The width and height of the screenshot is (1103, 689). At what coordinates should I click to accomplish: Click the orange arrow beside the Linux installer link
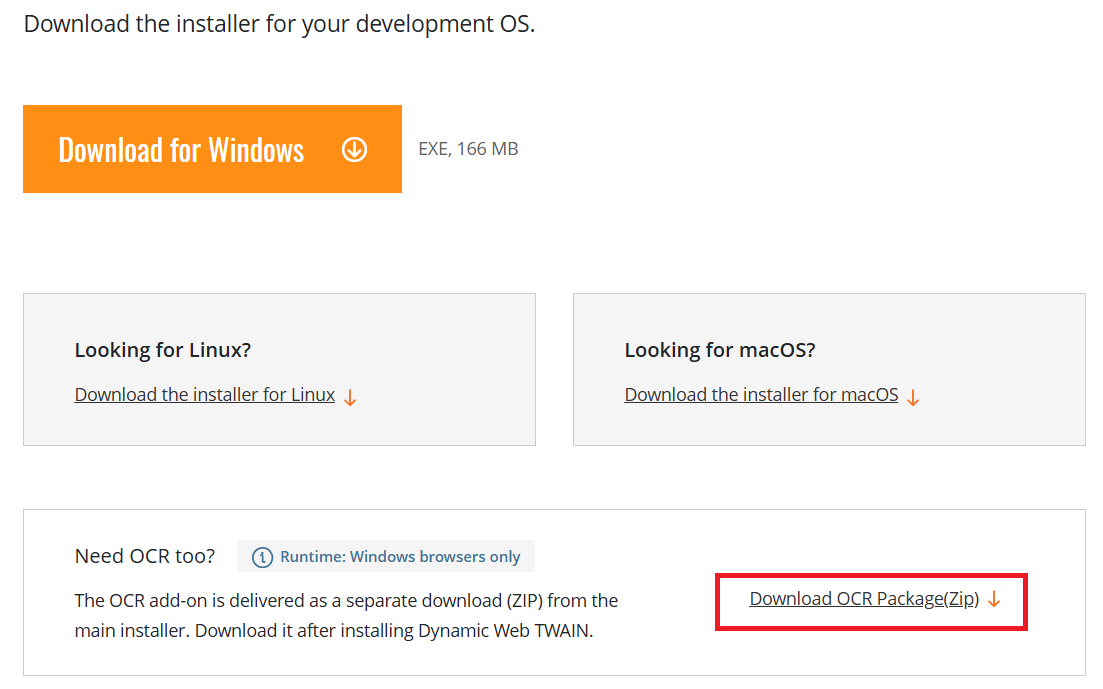pos(350,397)
